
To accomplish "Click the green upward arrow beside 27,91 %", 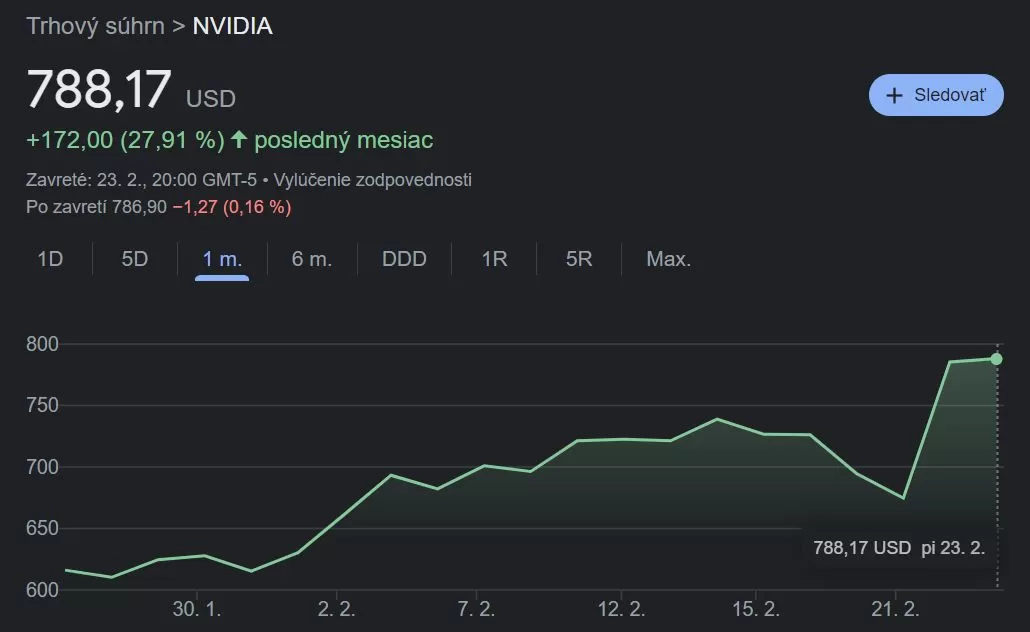I will (x=237, y=140).
